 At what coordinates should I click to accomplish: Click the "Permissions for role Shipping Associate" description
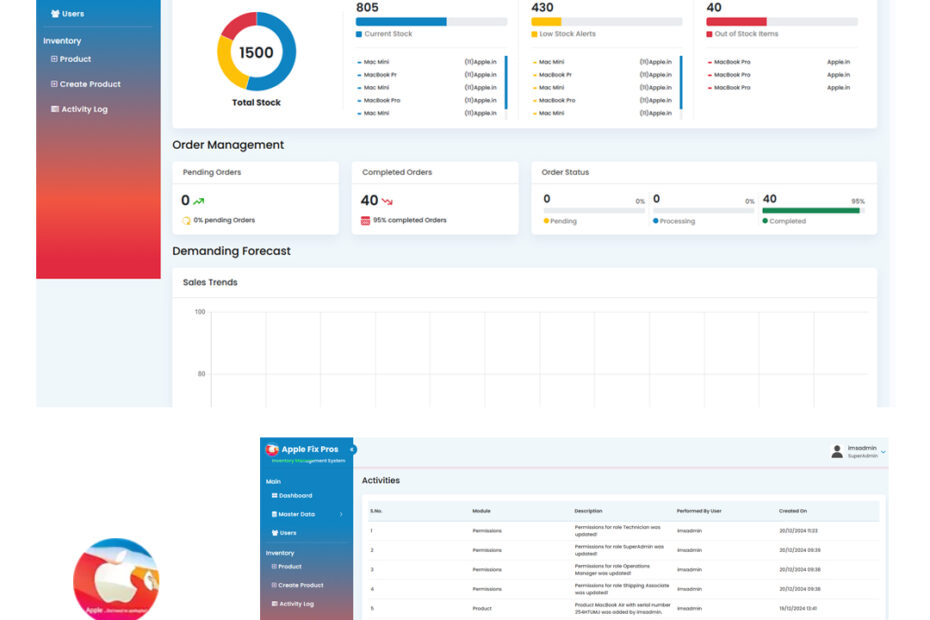coord(622,589)
